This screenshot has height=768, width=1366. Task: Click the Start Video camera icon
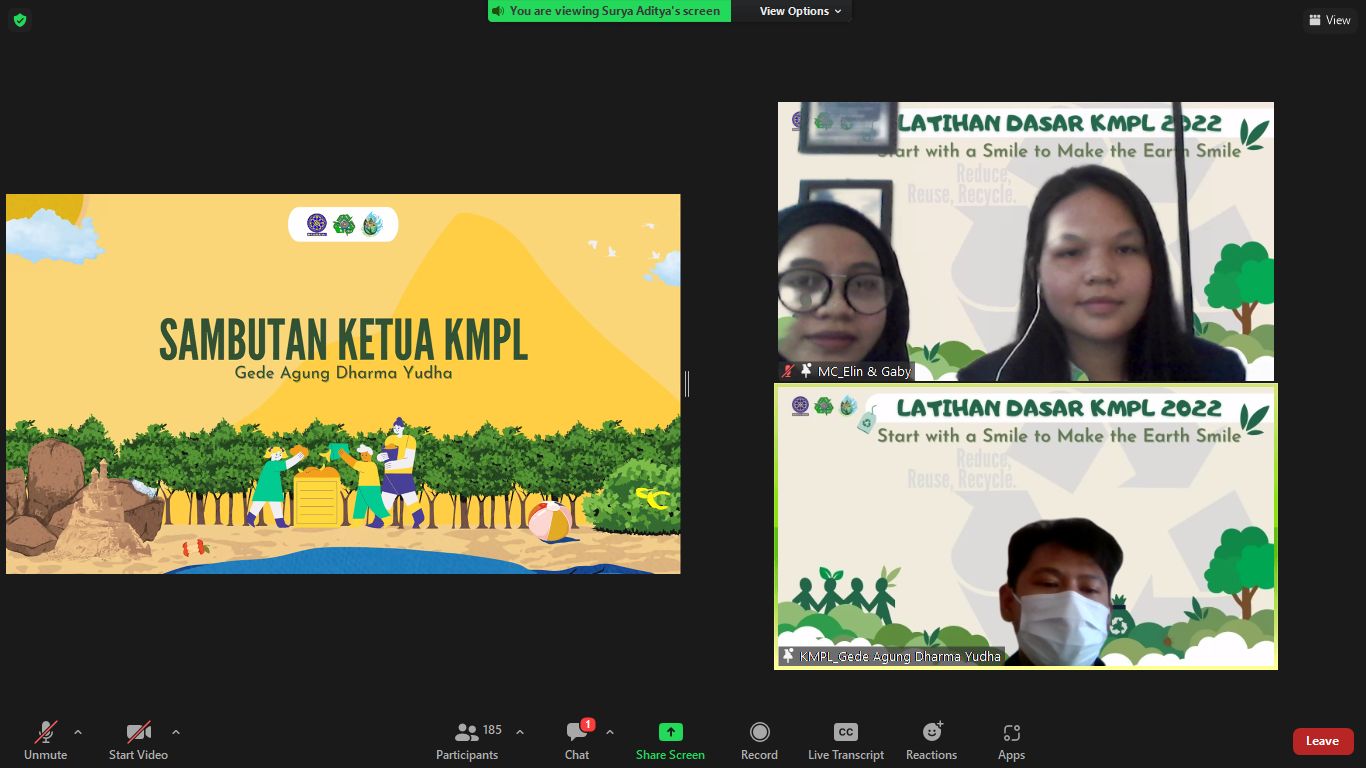click(138, 732)
